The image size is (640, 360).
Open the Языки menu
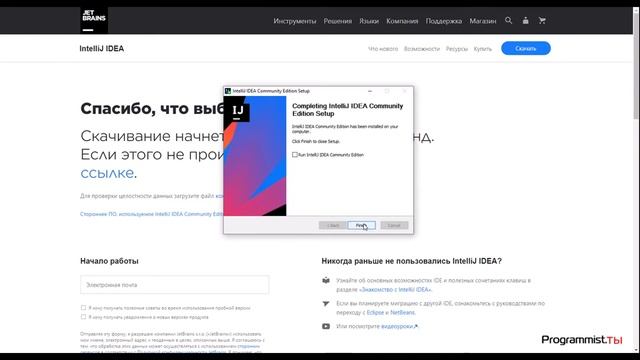pyautogui.click(x=369, y=21)
